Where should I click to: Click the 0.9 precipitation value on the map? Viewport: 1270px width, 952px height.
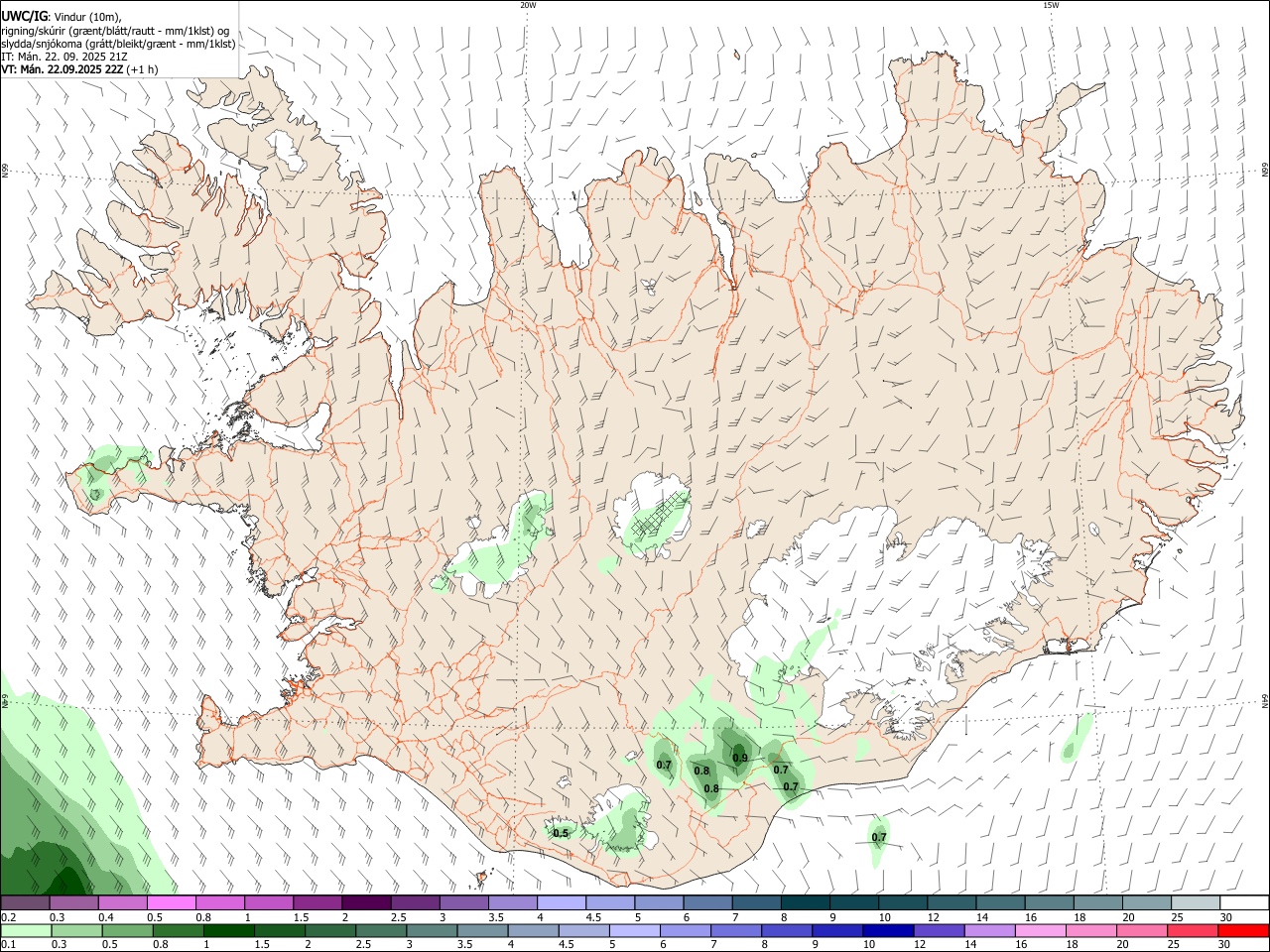[x=740, y=758]
